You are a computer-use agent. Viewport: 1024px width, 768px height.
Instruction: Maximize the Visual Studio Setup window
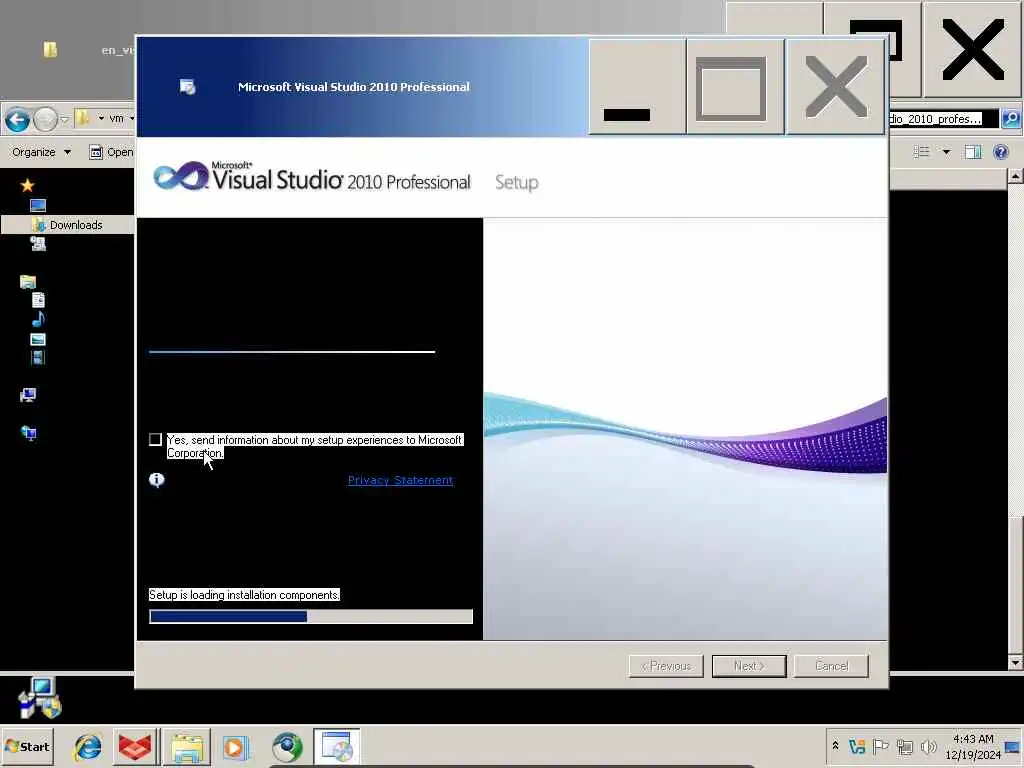point(735,87)
